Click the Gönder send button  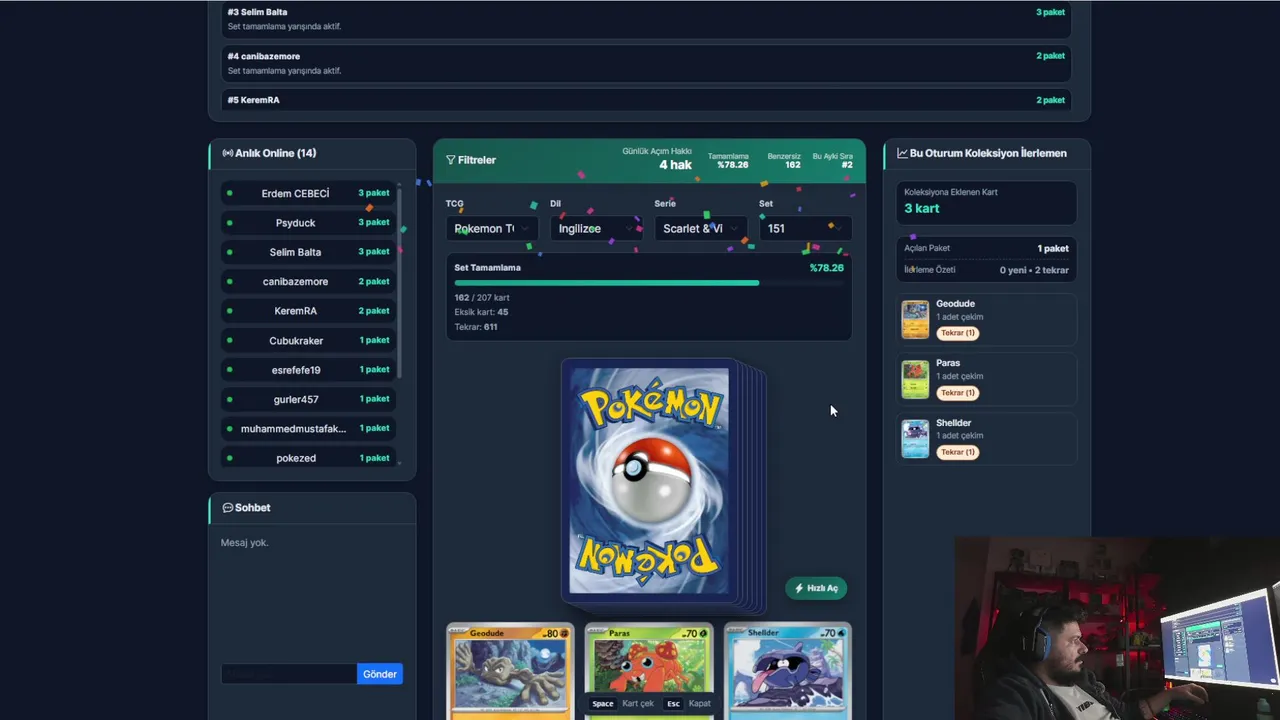click(x=379, y=674)
